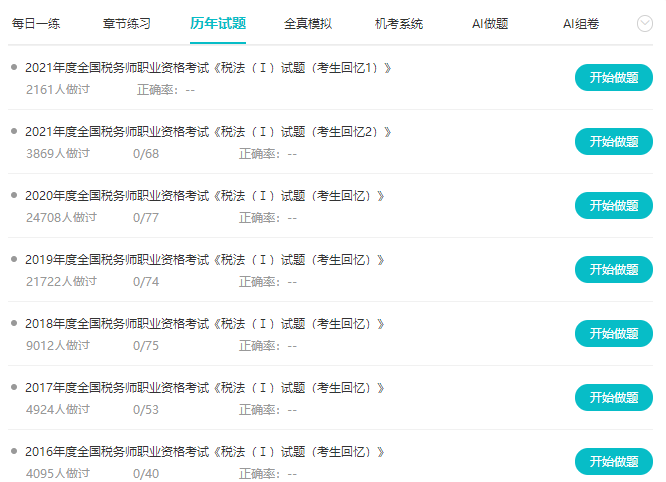Open the 2017年度 税法(I) exam title
The height and width of the screenshot is (482, 666).
(205, 388)
